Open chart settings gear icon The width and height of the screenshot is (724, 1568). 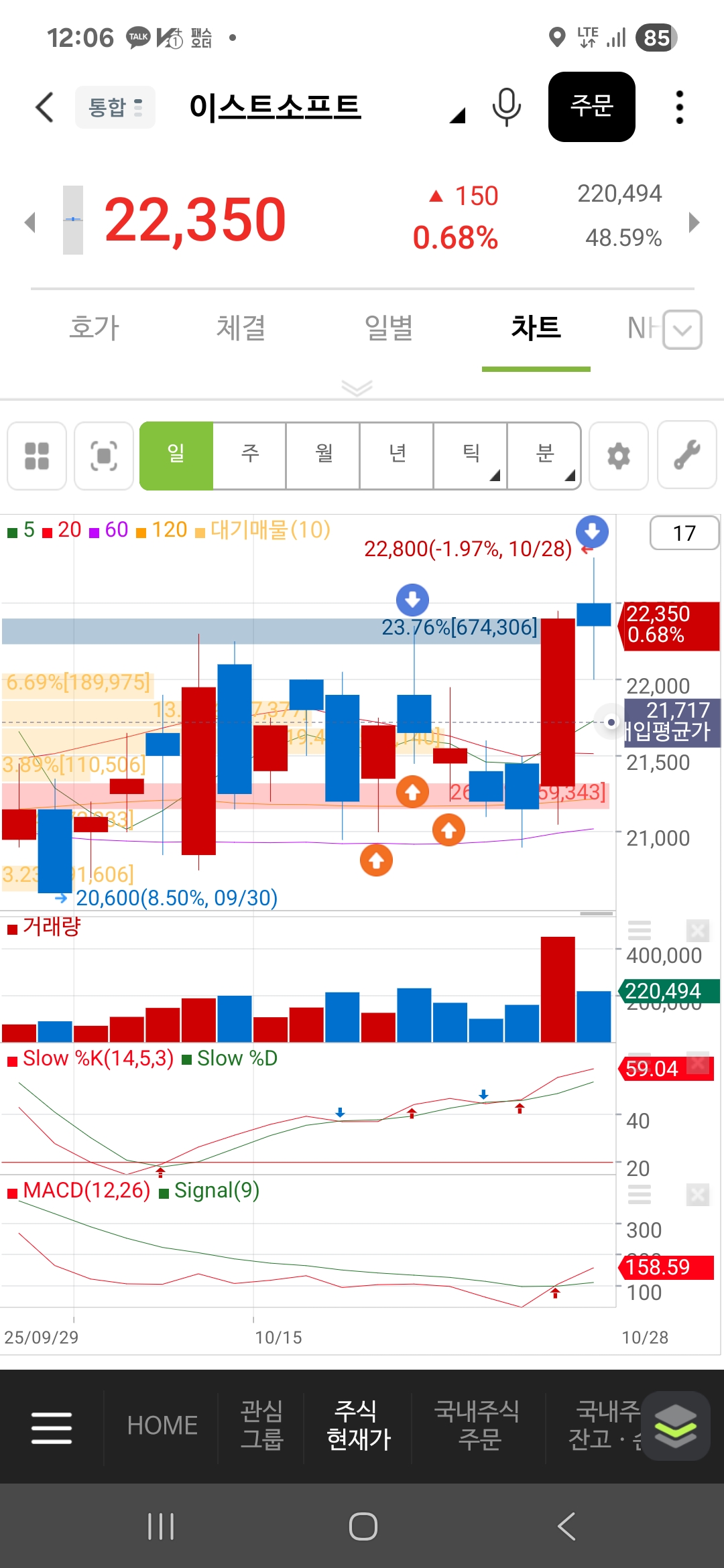pyautogui.click(x=618, y=456)
